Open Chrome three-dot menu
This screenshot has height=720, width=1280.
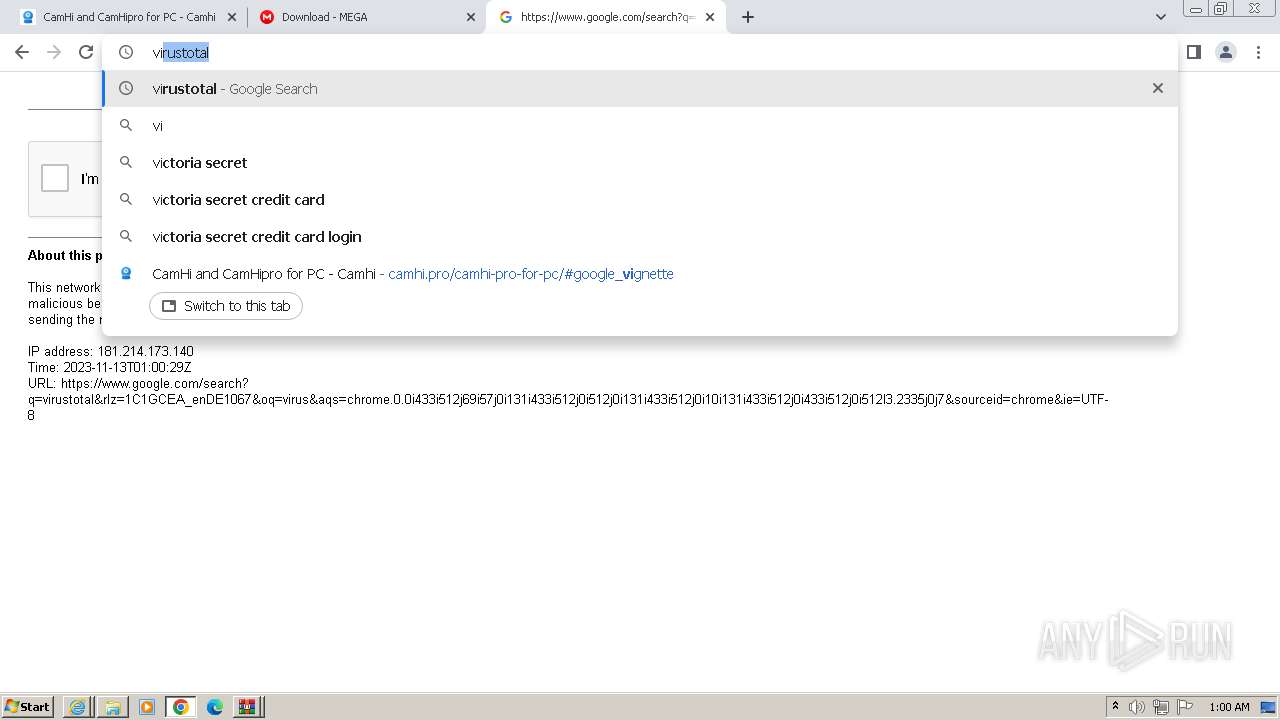[x=1258, y=52]
